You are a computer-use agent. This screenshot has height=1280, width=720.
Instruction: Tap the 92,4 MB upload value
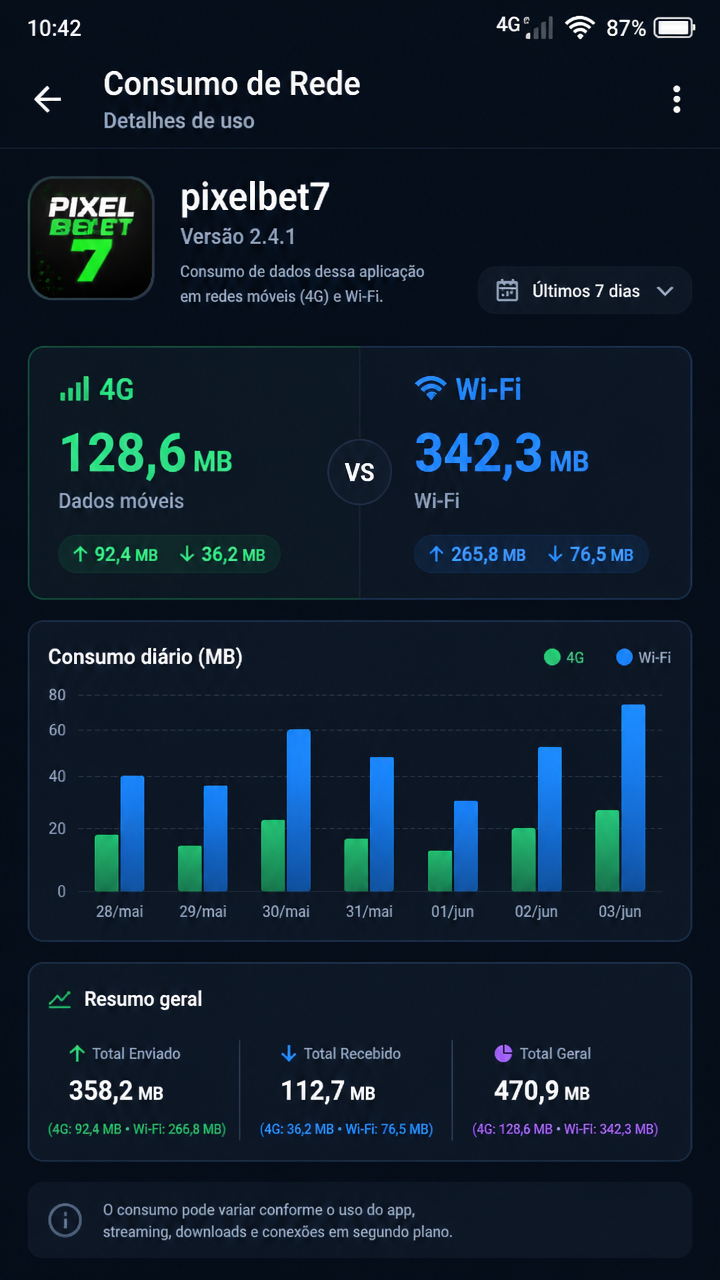[115, 554]
